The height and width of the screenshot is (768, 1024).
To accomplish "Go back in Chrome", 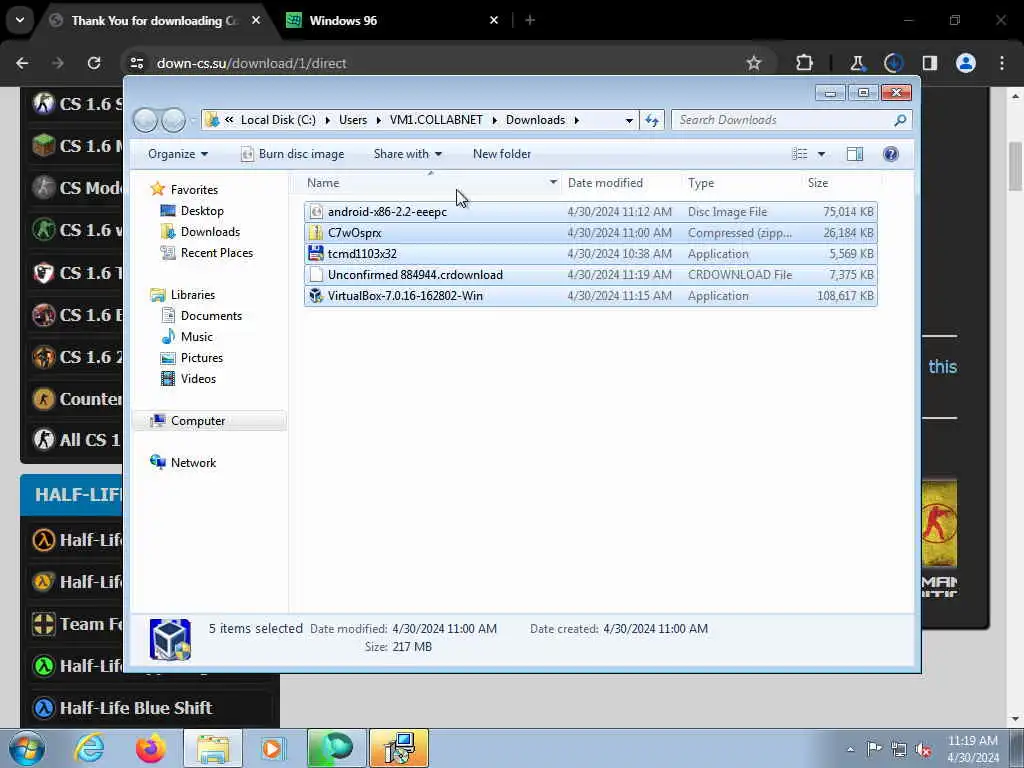I will click(22, 63).
